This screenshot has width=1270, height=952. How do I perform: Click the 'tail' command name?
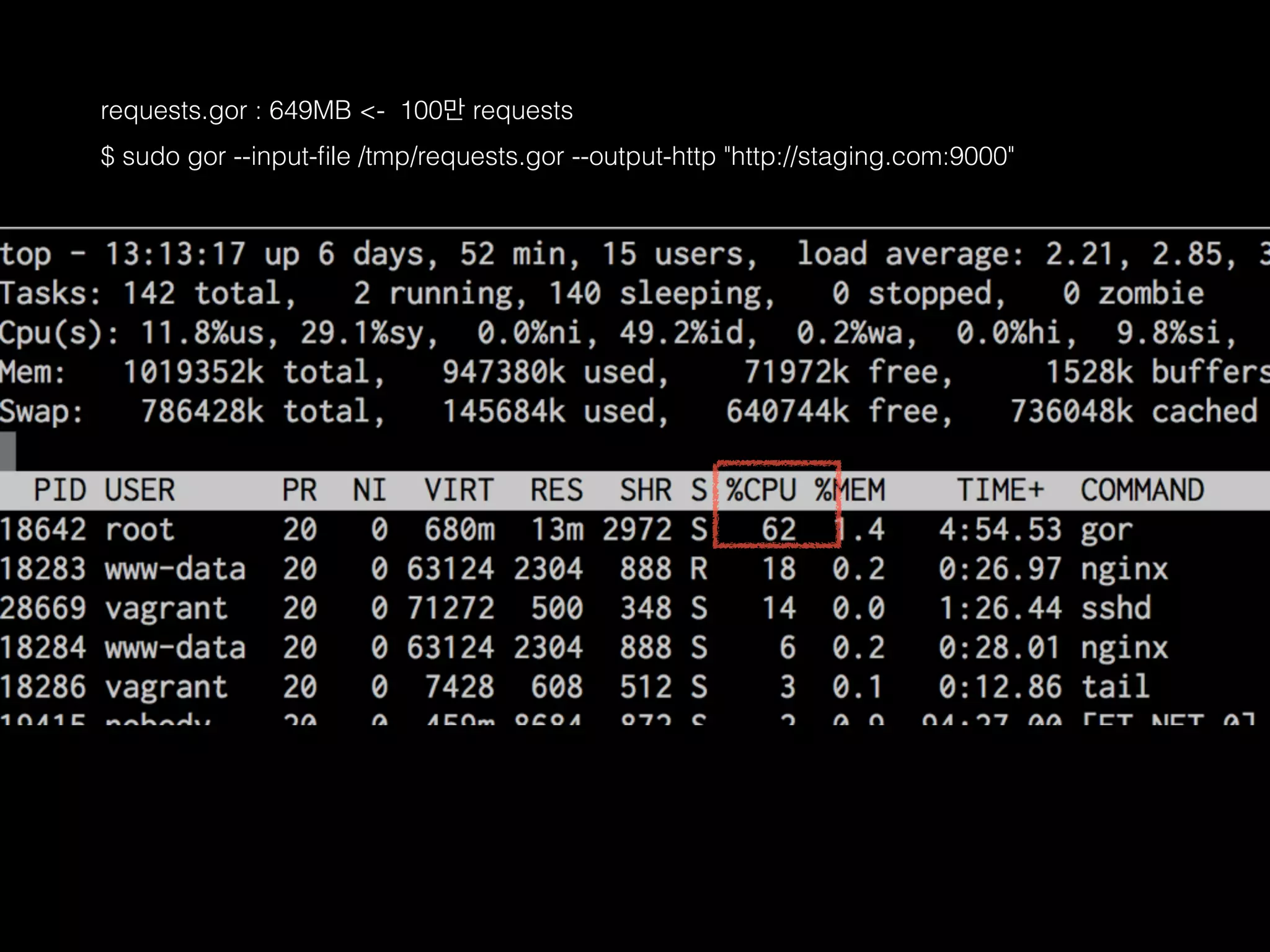(x=1115, y=687)
